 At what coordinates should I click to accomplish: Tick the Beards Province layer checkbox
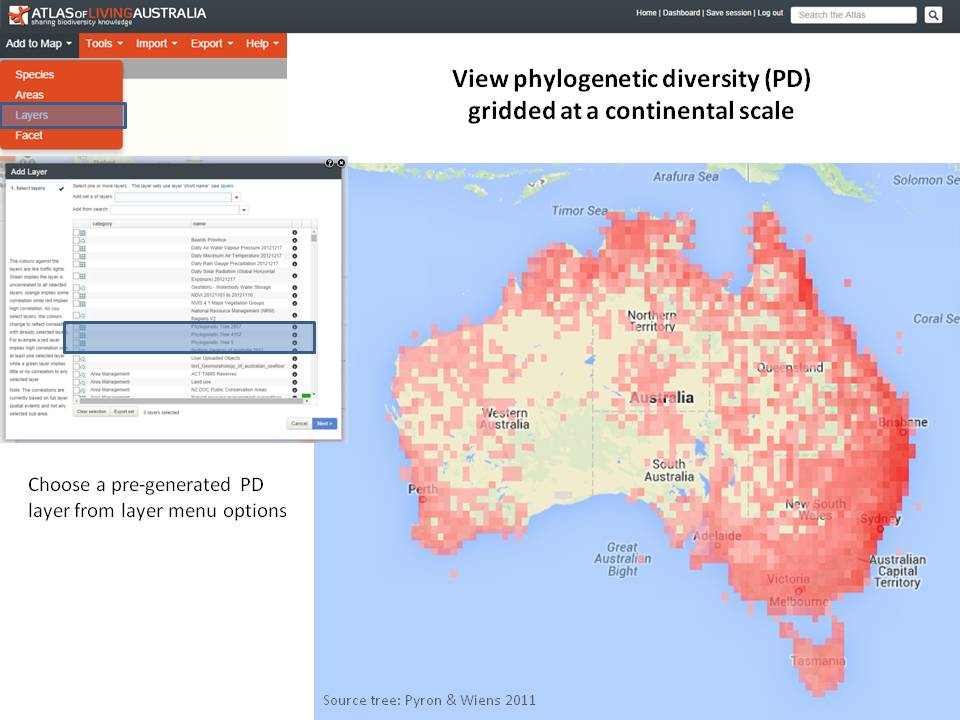(x=77, y=240)
